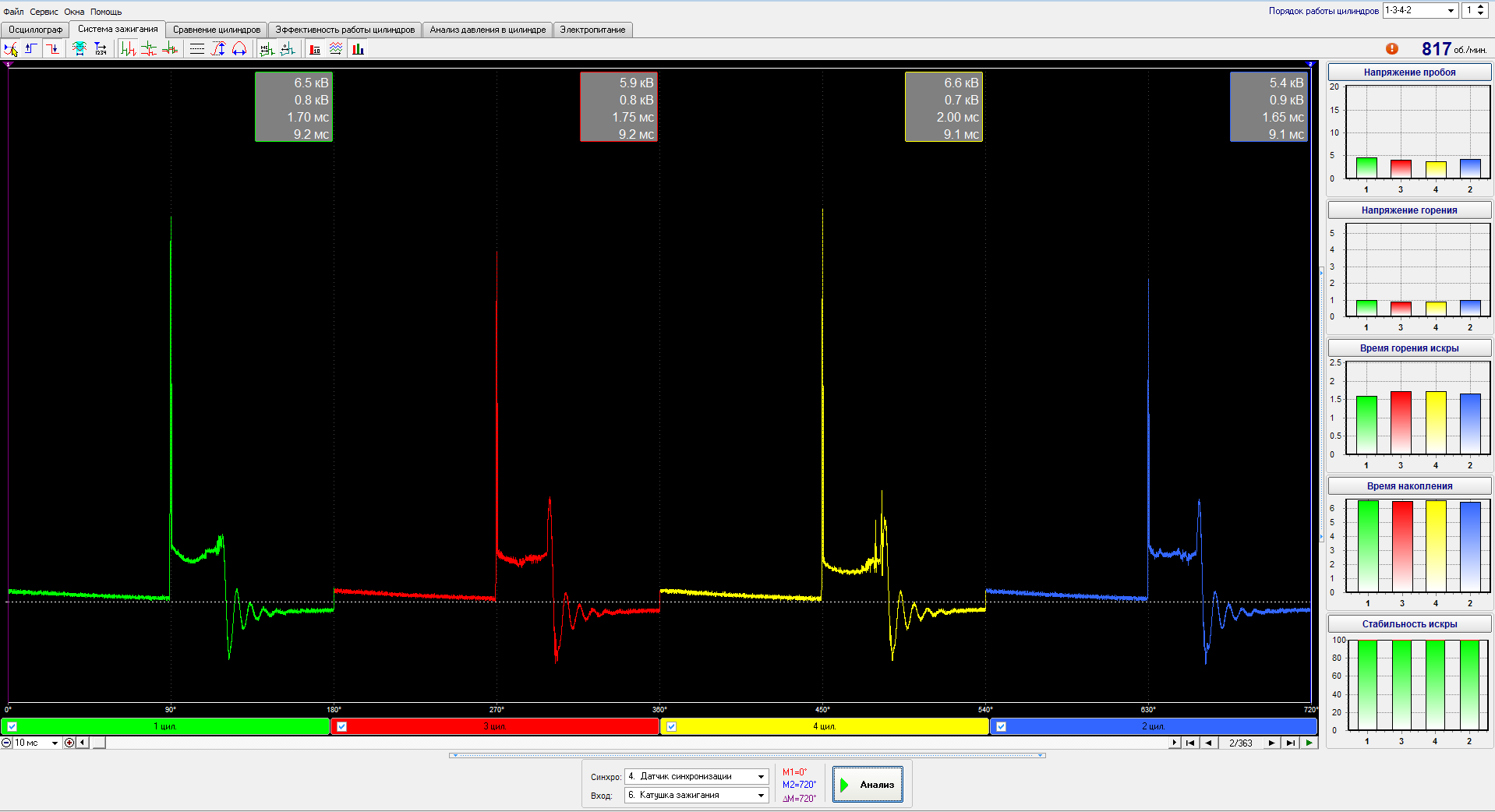The image size is (1495, 812).
Task: Click the Напряжение горения header button
Action: [1409, 210]
